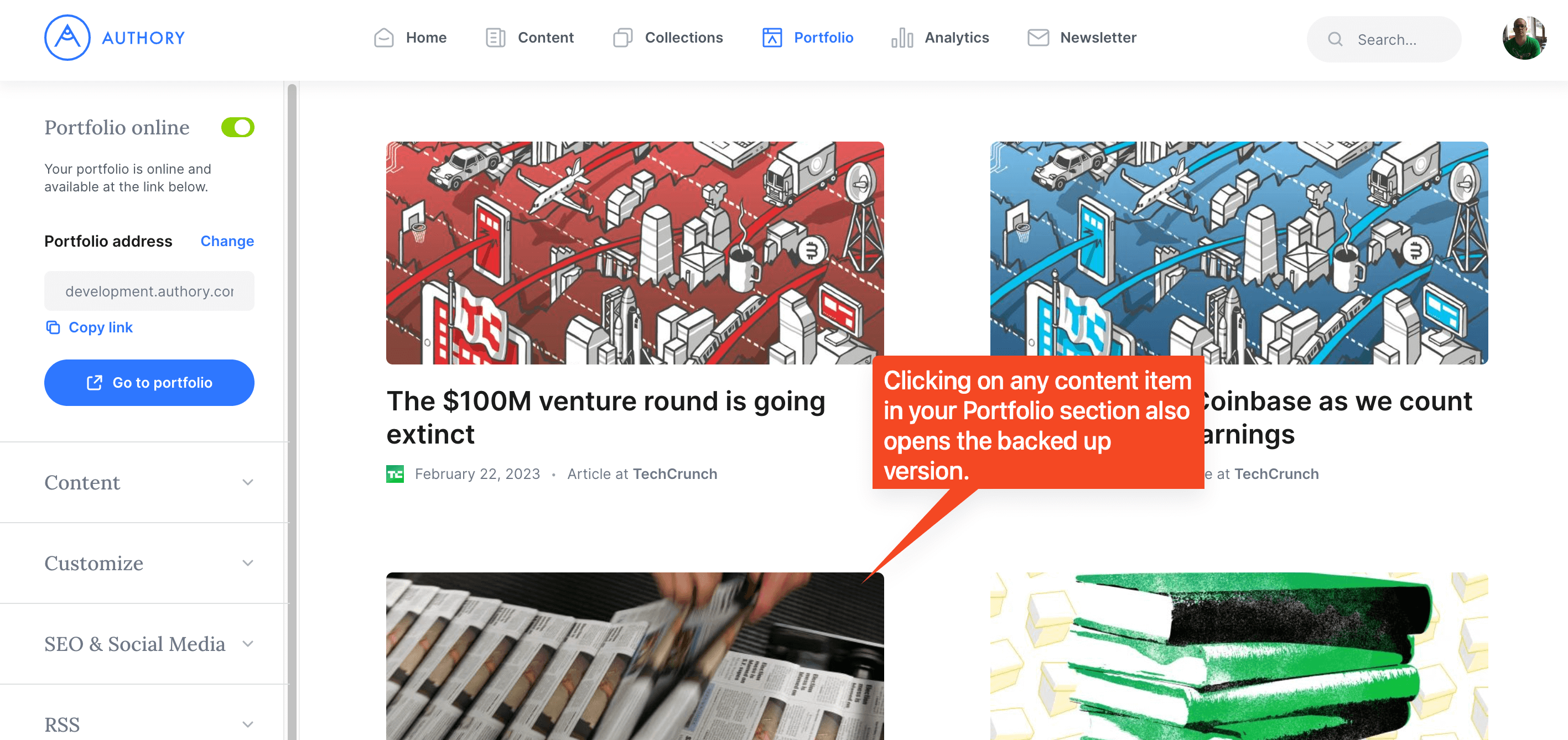Open the $100M venture round article thumbnail
This screenshot has height=740, width=1568.
click(x=635, y=253)
